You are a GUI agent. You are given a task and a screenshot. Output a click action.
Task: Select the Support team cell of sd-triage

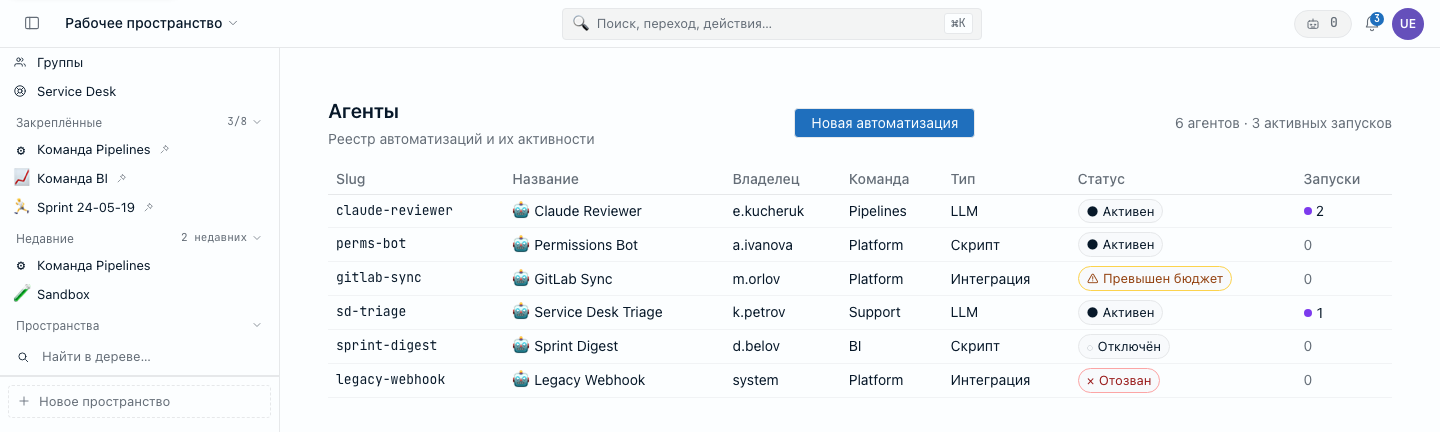(x=875, y=312)
